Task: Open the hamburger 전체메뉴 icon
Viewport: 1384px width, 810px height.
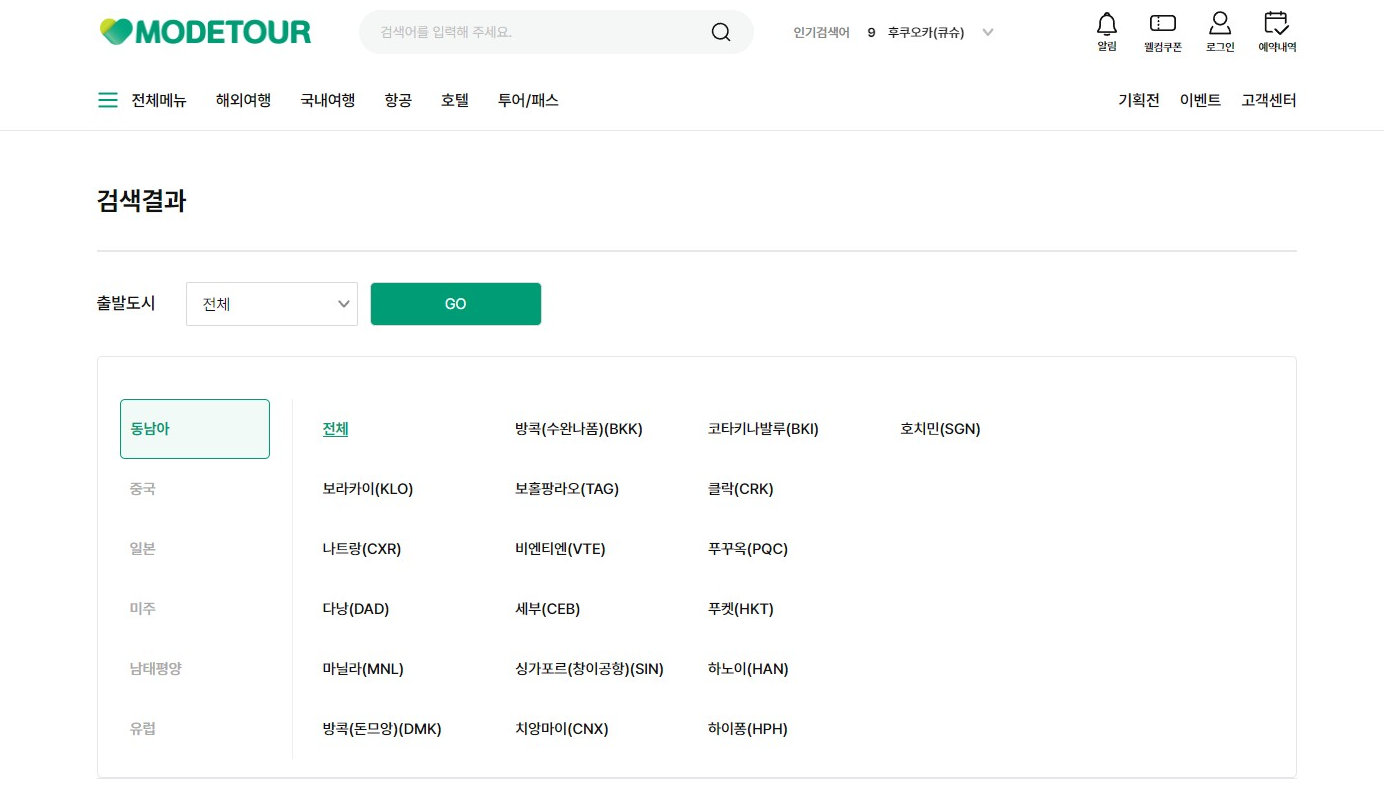Action: coord(107,99)
